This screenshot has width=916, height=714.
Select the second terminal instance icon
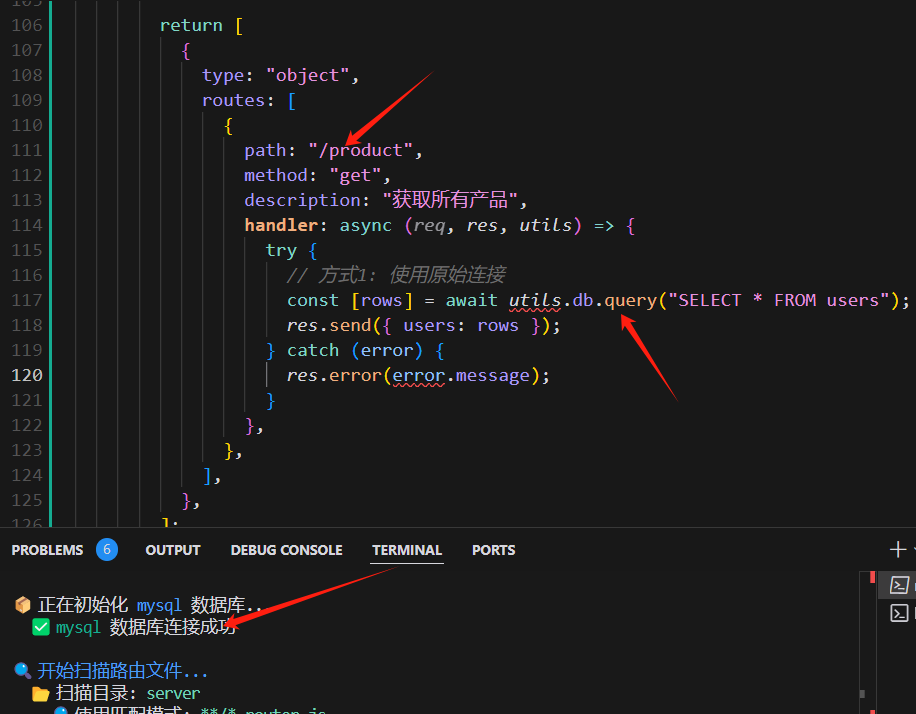[898, 613]
